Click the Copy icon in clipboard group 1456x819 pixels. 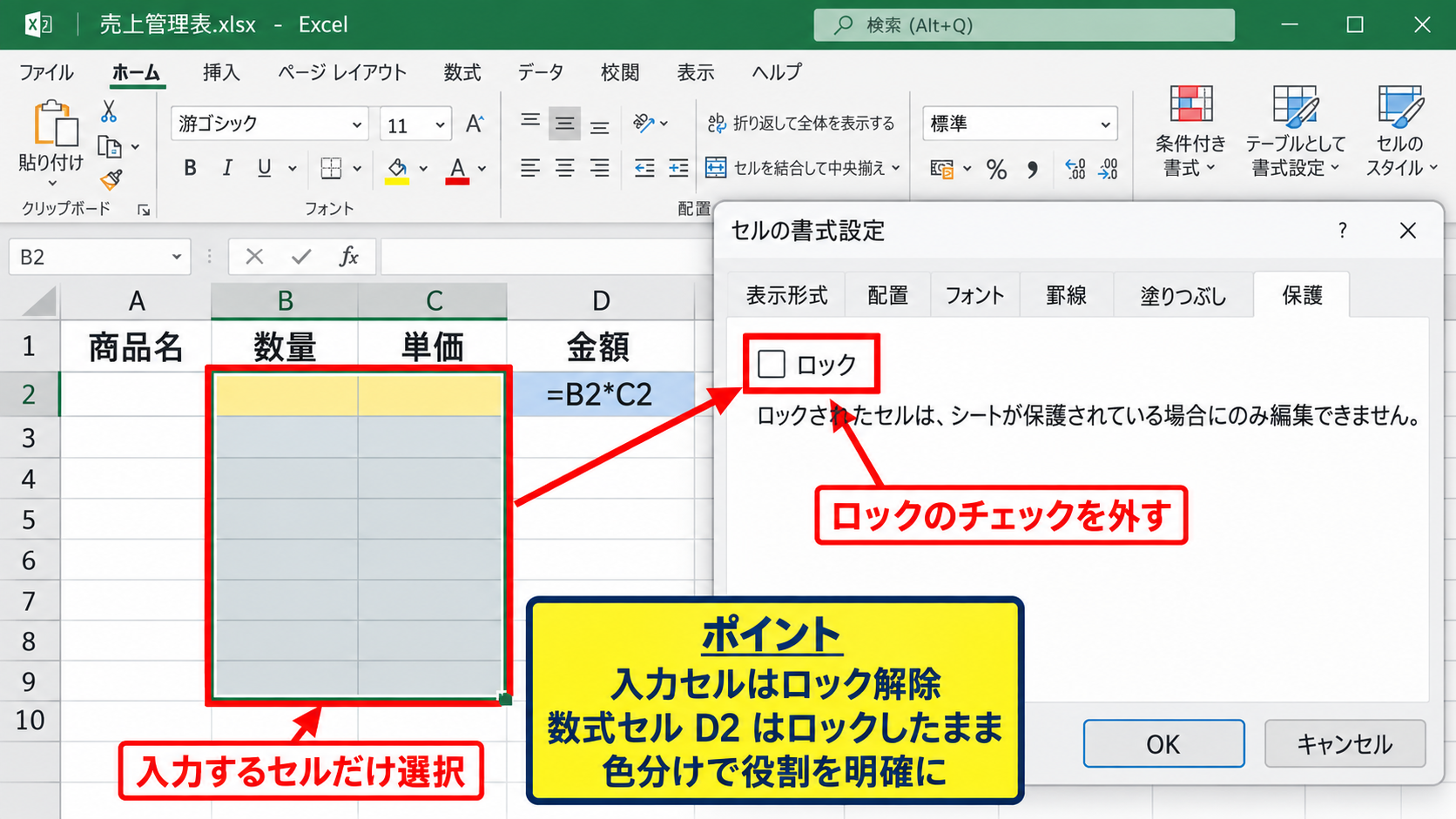click(x=110, y=147)
